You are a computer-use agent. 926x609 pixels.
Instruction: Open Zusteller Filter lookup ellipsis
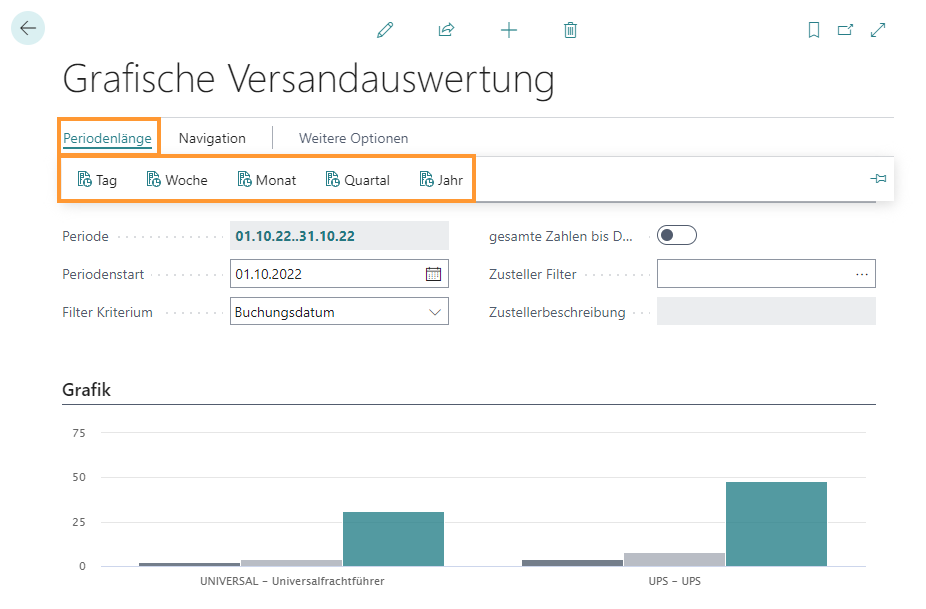click(862, 274)
